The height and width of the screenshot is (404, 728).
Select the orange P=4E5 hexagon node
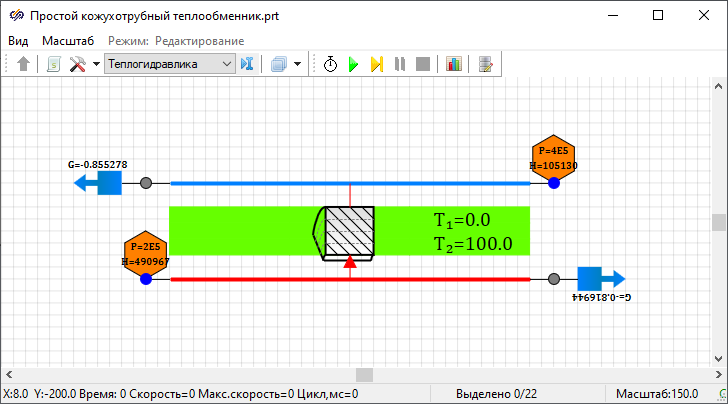point(553,157)
